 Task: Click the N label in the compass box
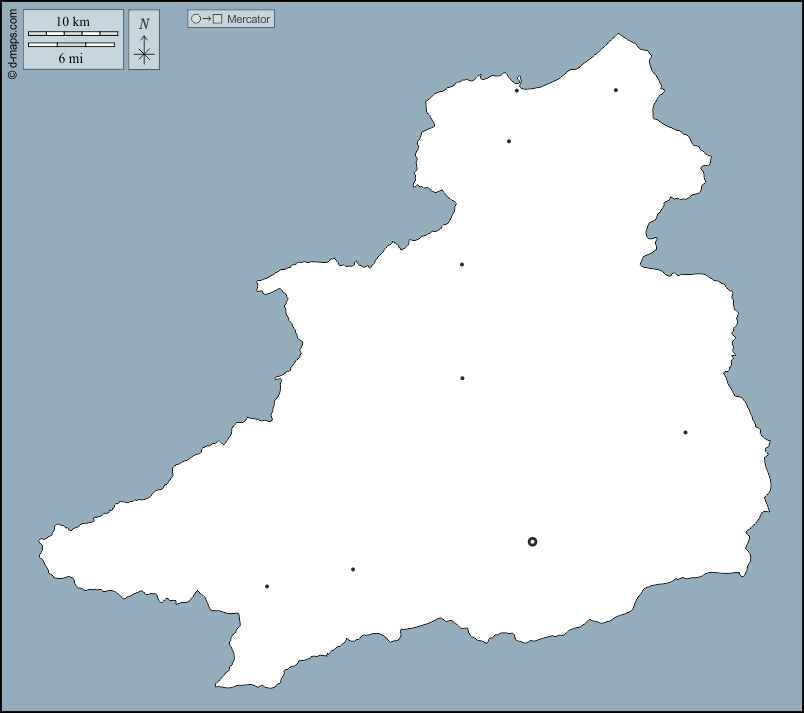144,22
